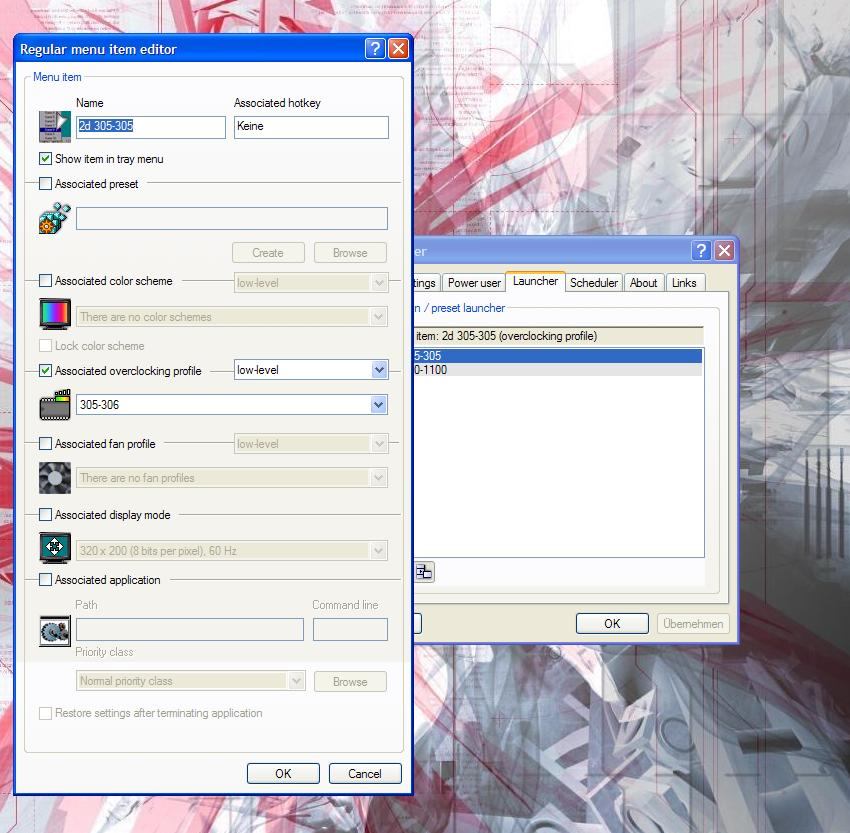850x833 pixels.
Task: Uncheck Show item in tray menu
Action: 46,159
